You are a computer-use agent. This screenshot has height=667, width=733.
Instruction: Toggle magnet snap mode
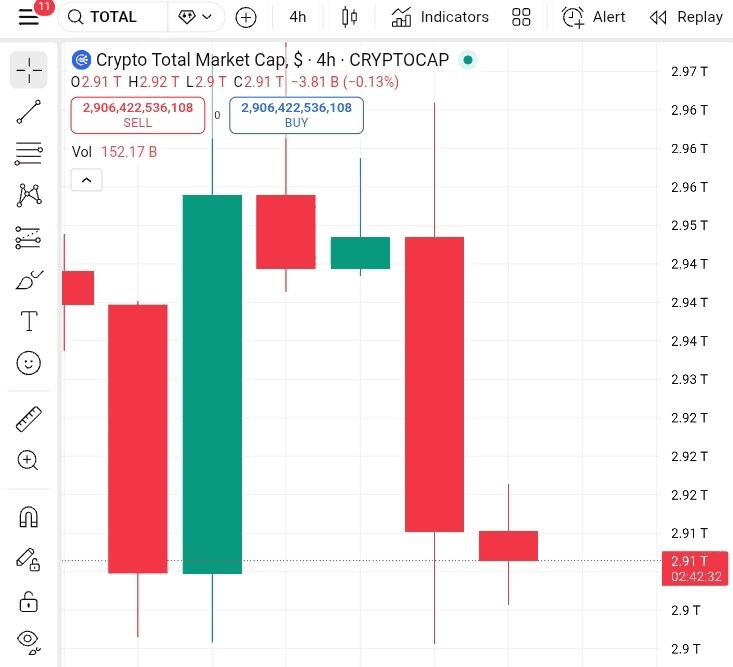point(29,517)
